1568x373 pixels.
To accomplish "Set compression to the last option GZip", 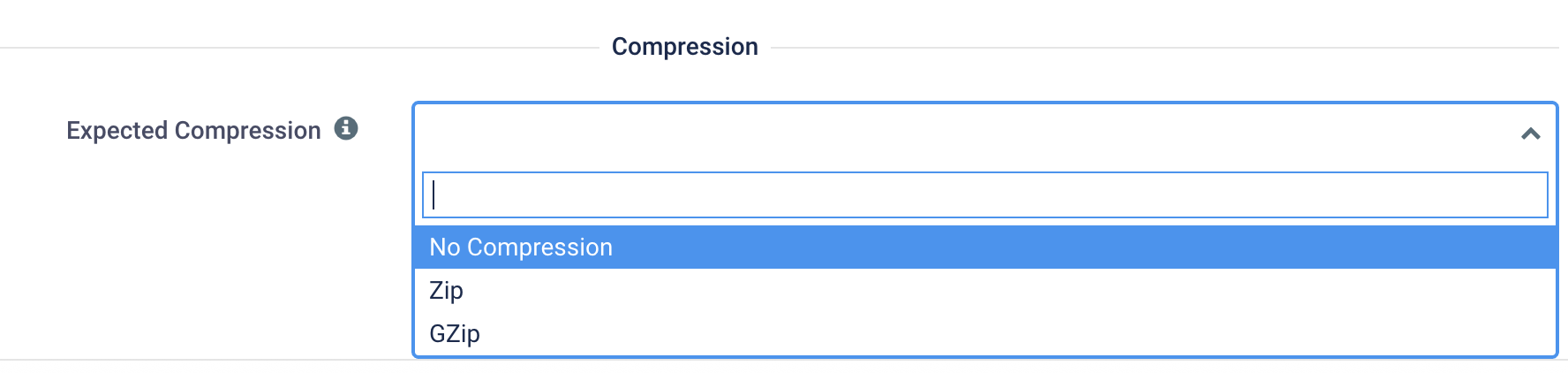I will pyautogui.click(x=455, y=334).
